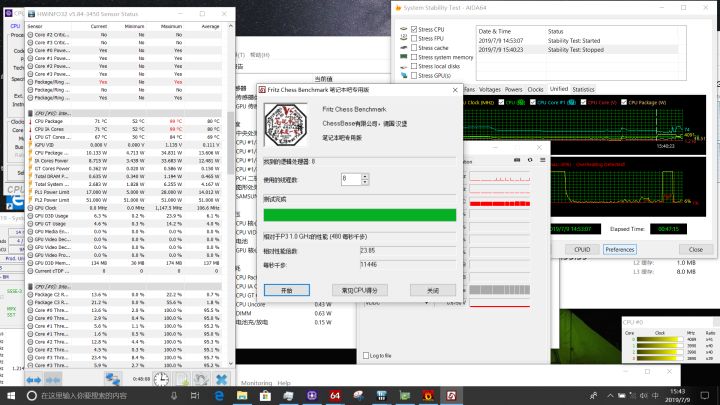This screenshot has height=405, width=720.
Task: Switch to Powers tab in AIDA64
Action: click(513, 90)
